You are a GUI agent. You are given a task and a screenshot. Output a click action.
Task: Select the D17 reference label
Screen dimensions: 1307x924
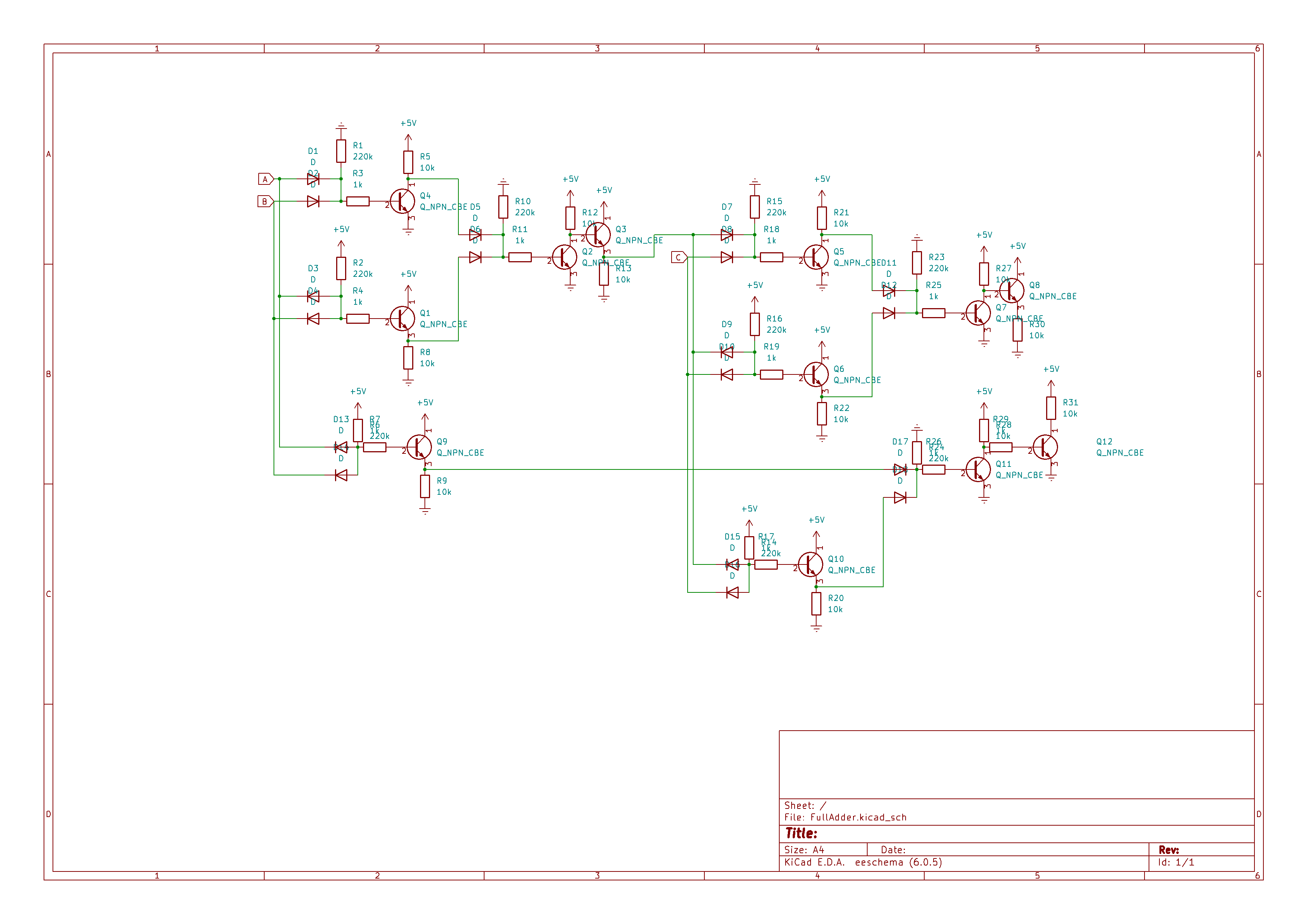(x=900, y=442)
